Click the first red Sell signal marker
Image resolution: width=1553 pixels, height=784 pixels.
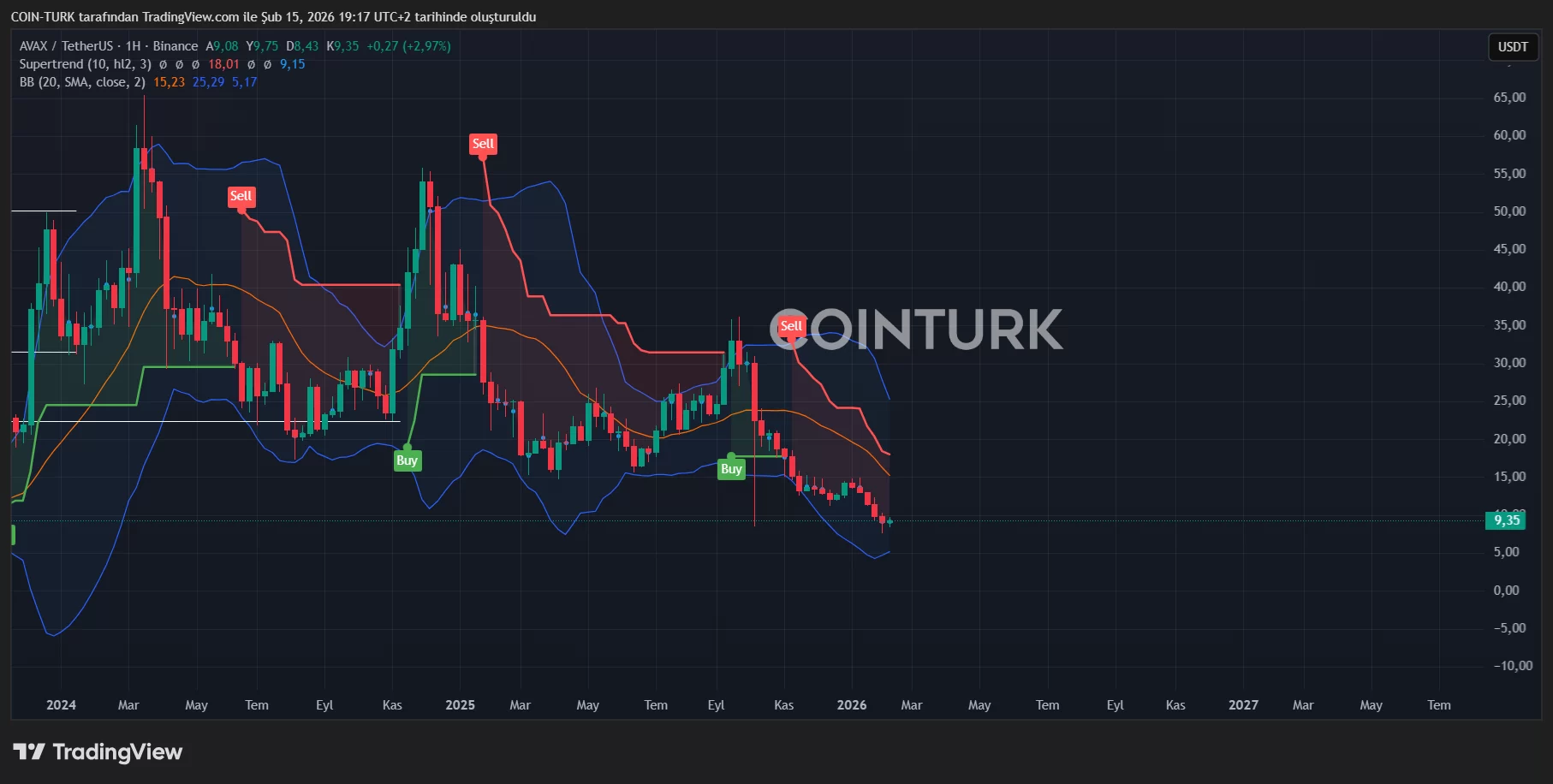[241, 196]
